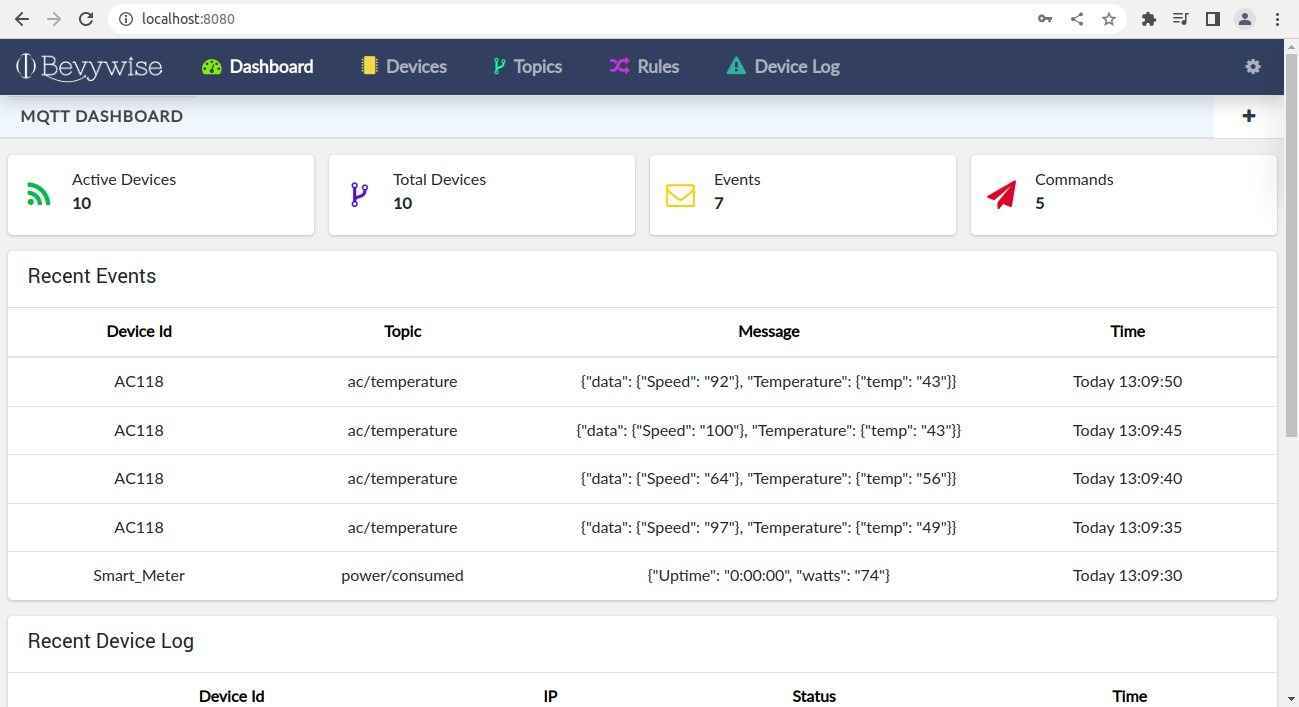This screenshot has height=707, width=1299.
Task: Click the Beyywise logo
Action: [x=88, y=66]
